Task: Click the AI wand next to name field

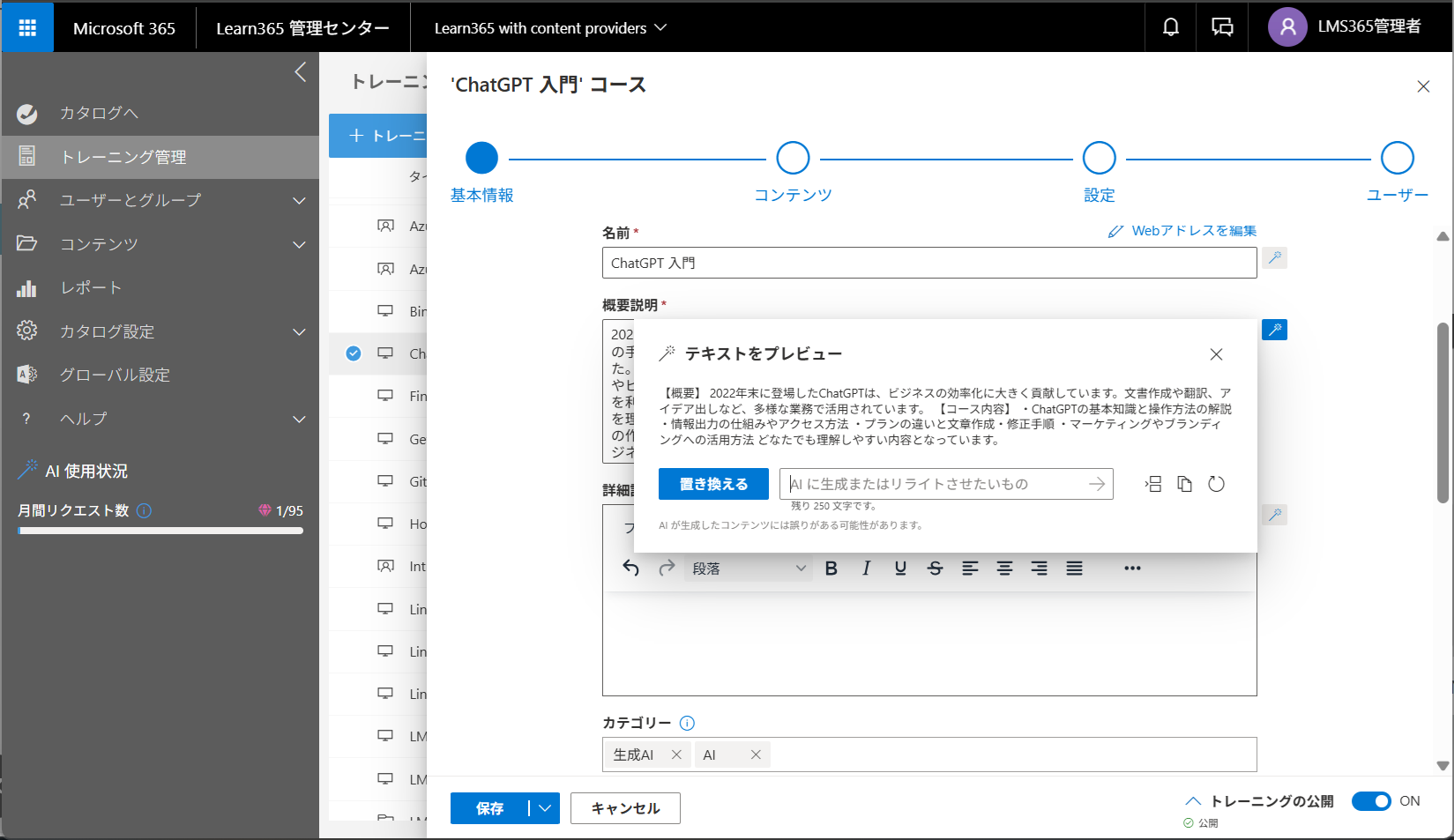Action: [x=1274, y=257]
